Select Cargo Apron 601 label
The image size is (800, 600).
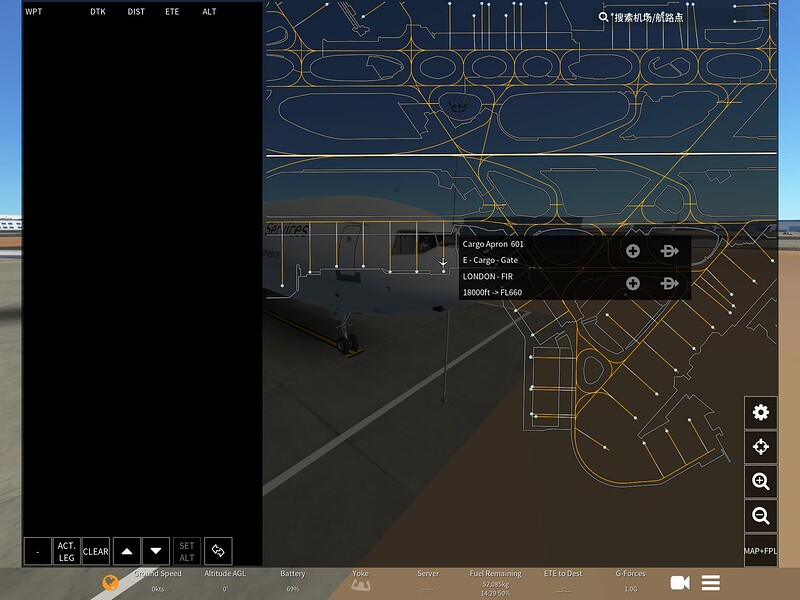493,244
